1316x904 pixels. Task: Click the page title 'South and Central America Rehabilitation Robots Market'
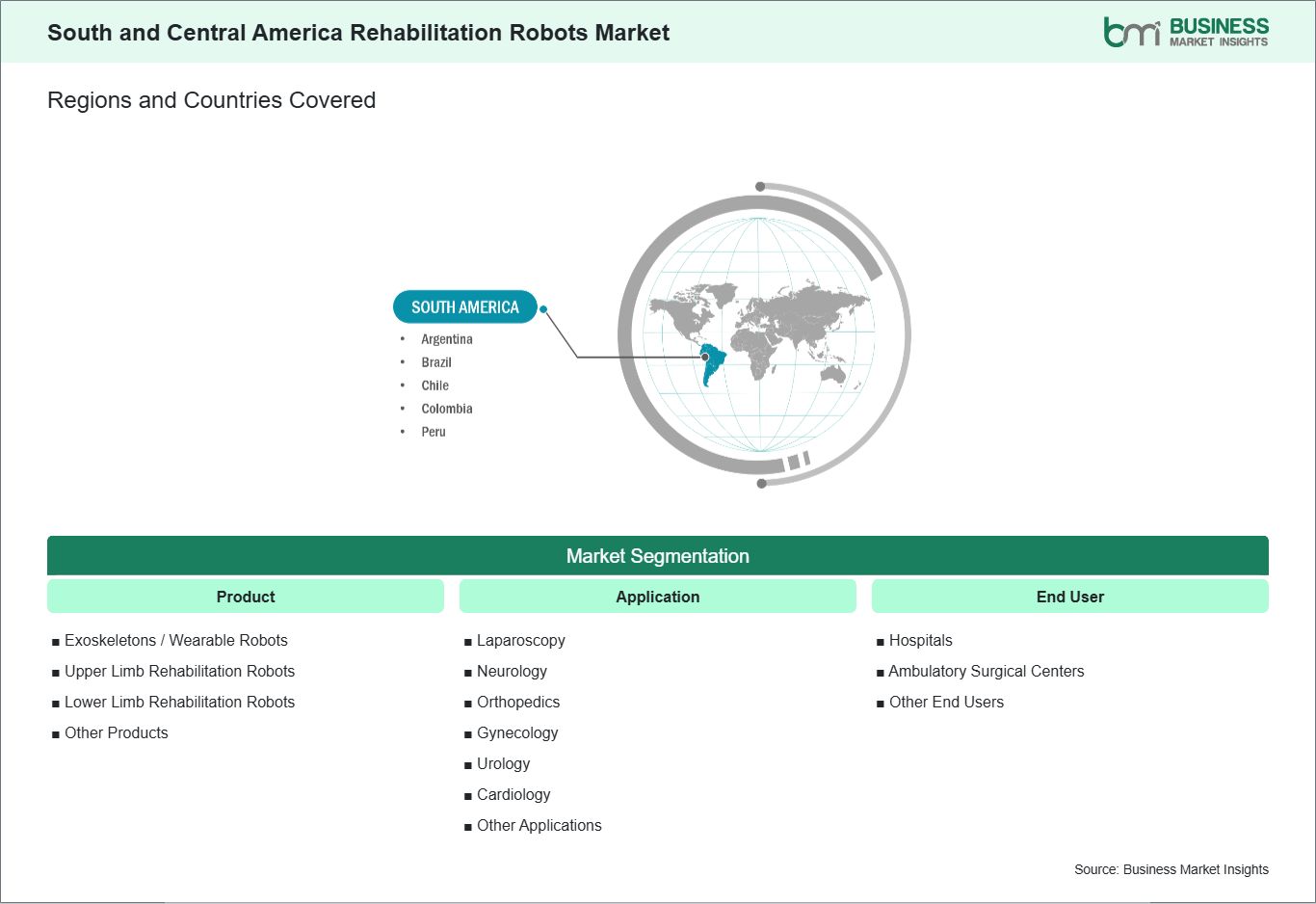click(x=358, y=33)
